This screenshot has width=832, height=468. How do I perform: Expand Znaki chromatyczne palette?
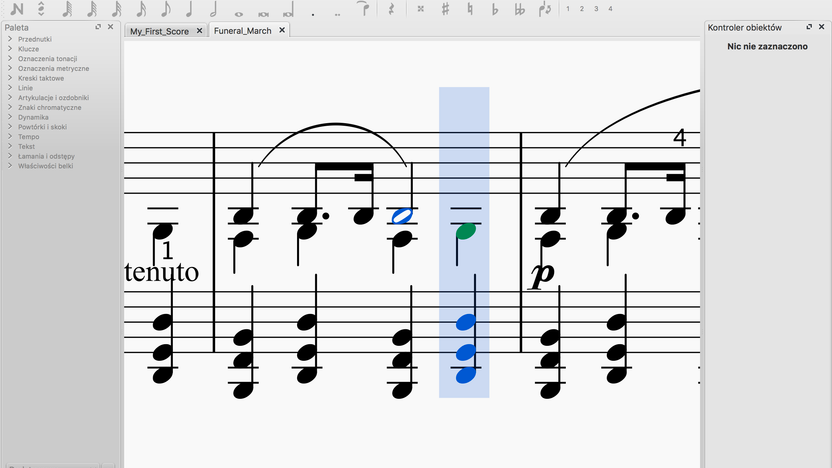[10, 107]
